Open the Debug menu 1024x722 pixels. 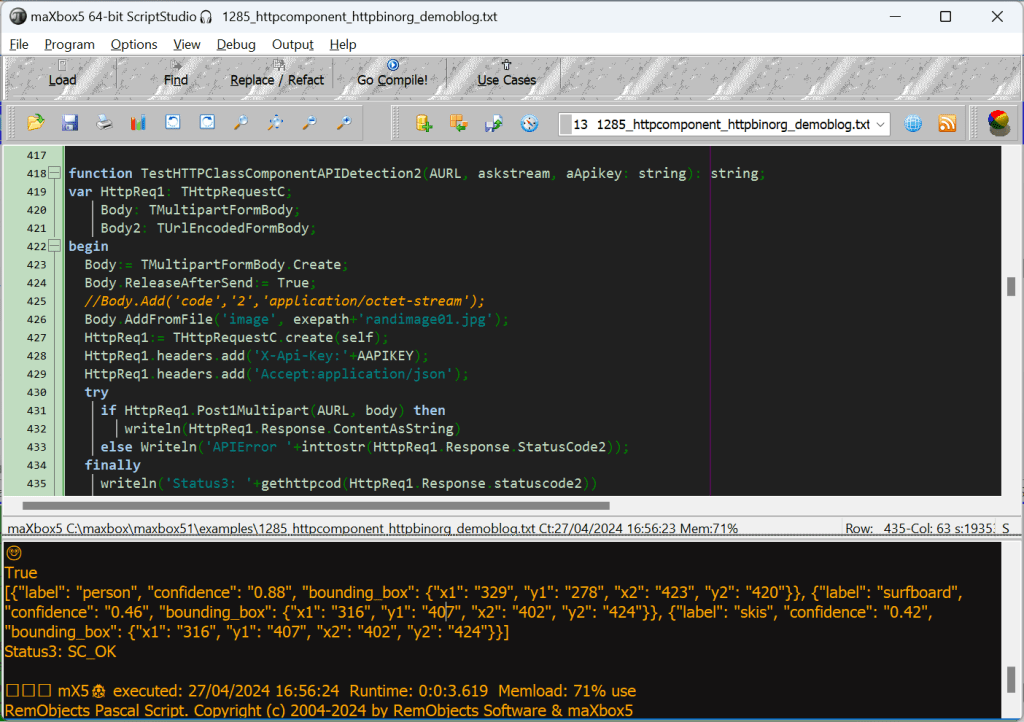click(x=236, y=44)
